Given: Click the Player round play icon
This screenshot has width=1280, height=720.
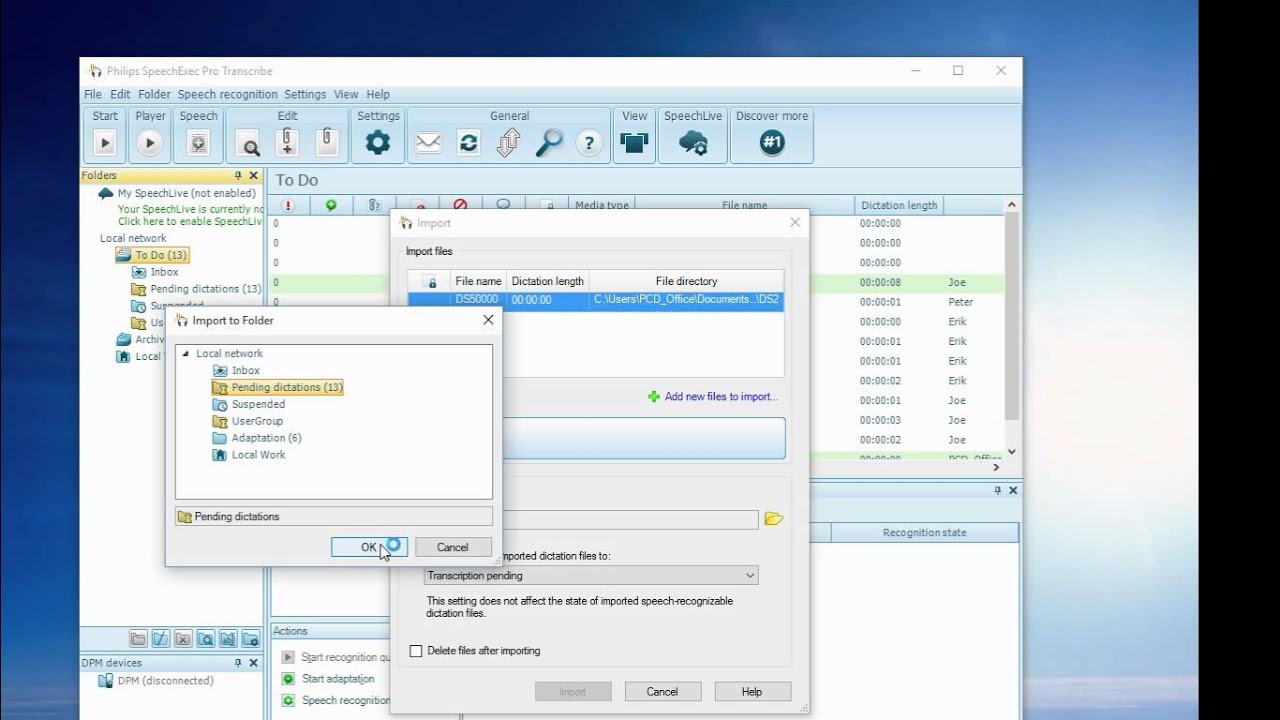Looking at the screenshot, I should click(149, 143).
